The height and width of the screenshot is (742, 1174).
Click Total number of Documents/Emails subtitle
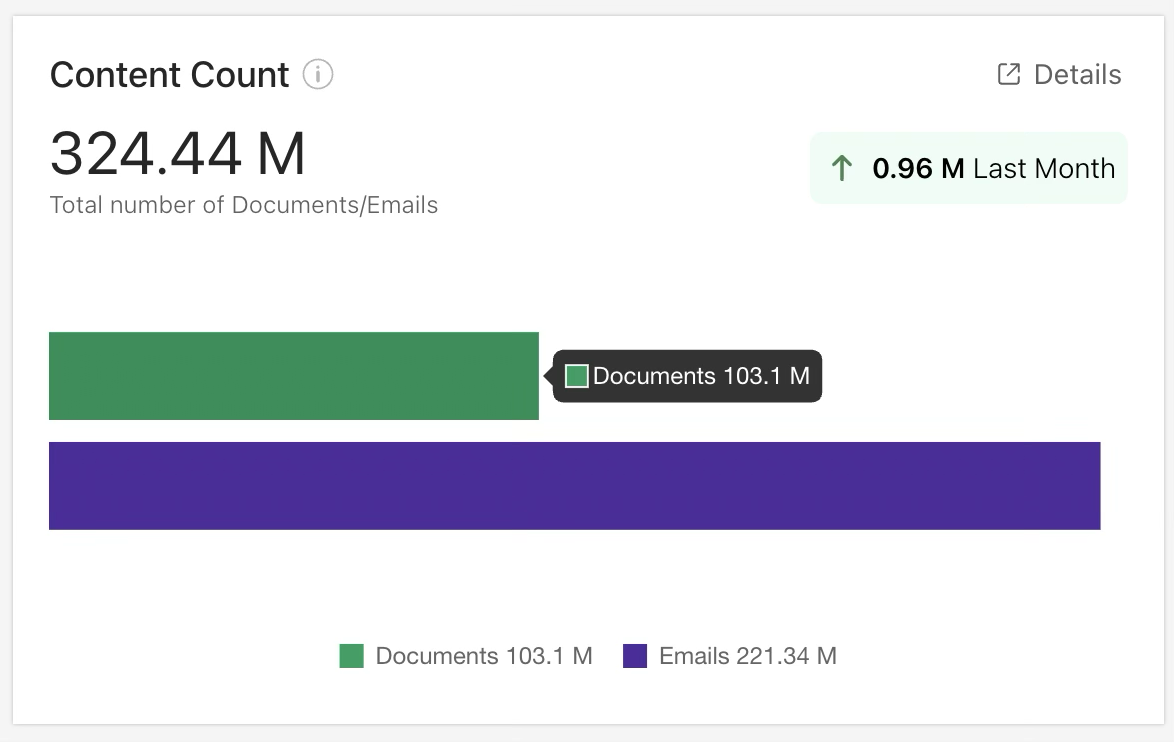[x=244, y=205]
